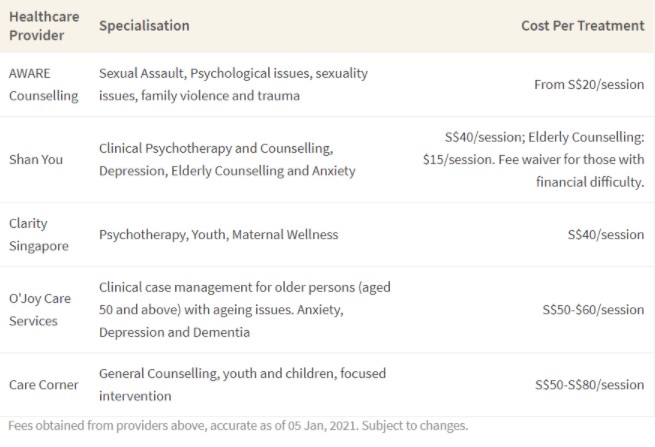Select the Shan You provider cell
Image resolution: width=655 pixels, height=447 pixels.
(x=36, y=160)
